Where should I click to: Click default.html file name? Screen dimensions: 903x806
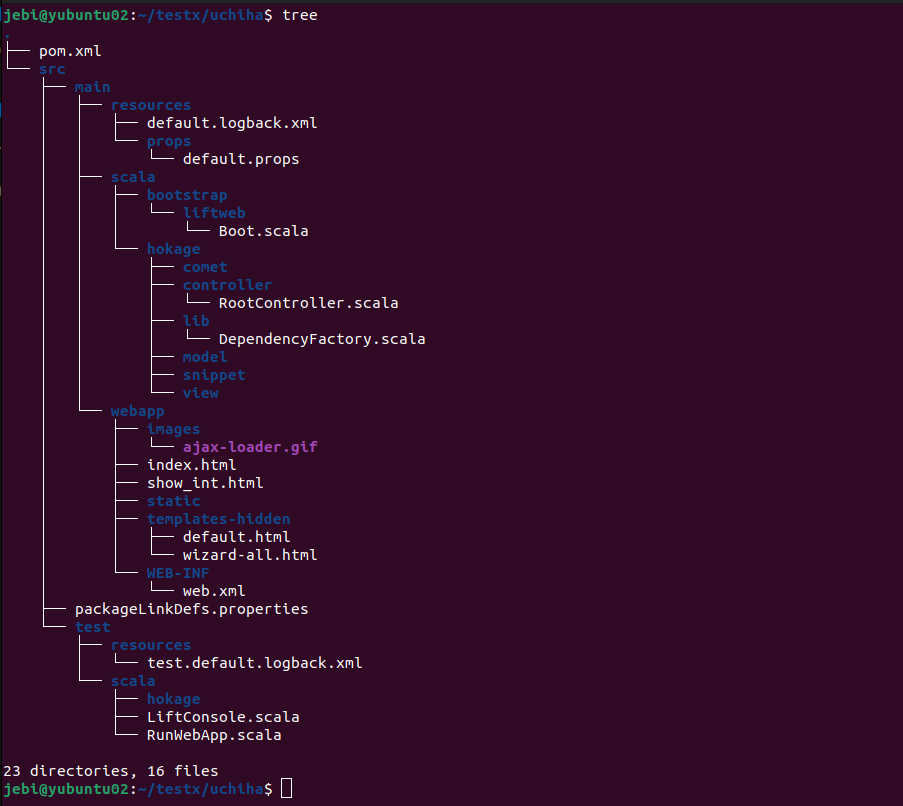(x=236, y=537)
